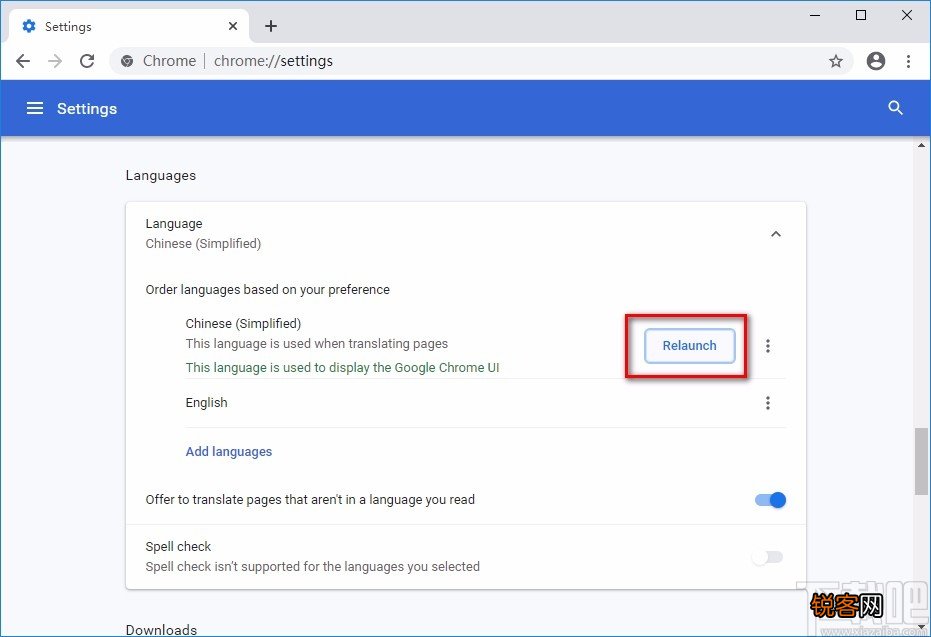Viewport: 931px width, 637px height.
Task: Click the Relaunch button
Action: tap(689, 346)
